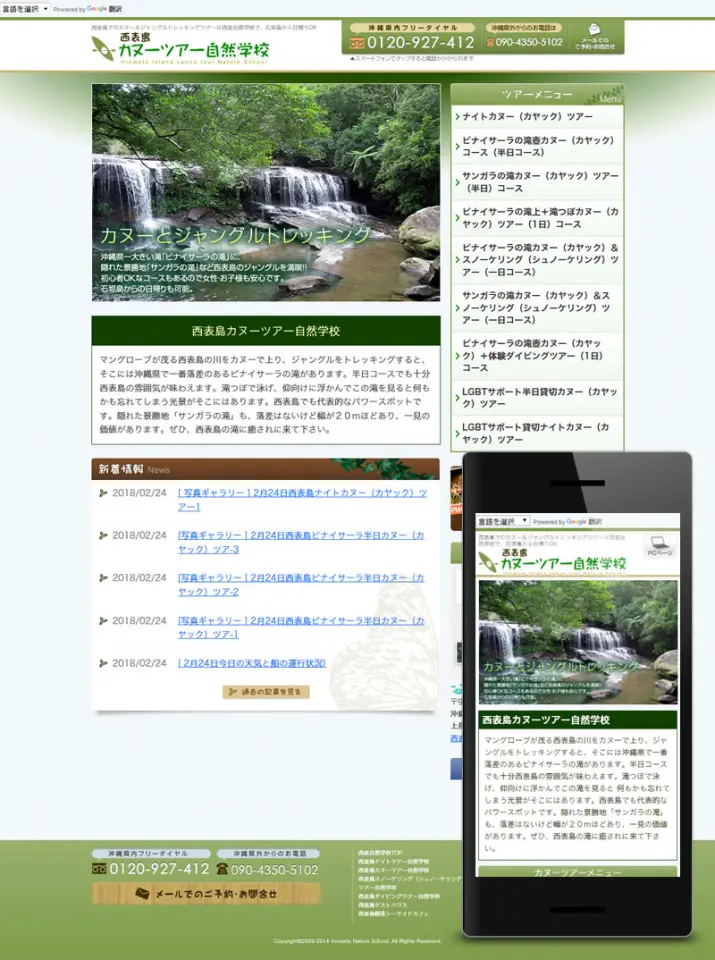This screenshot has width=715, height=960.
Task: Open footer link シーサイドカフェ
Action: [x=393, y=913]
